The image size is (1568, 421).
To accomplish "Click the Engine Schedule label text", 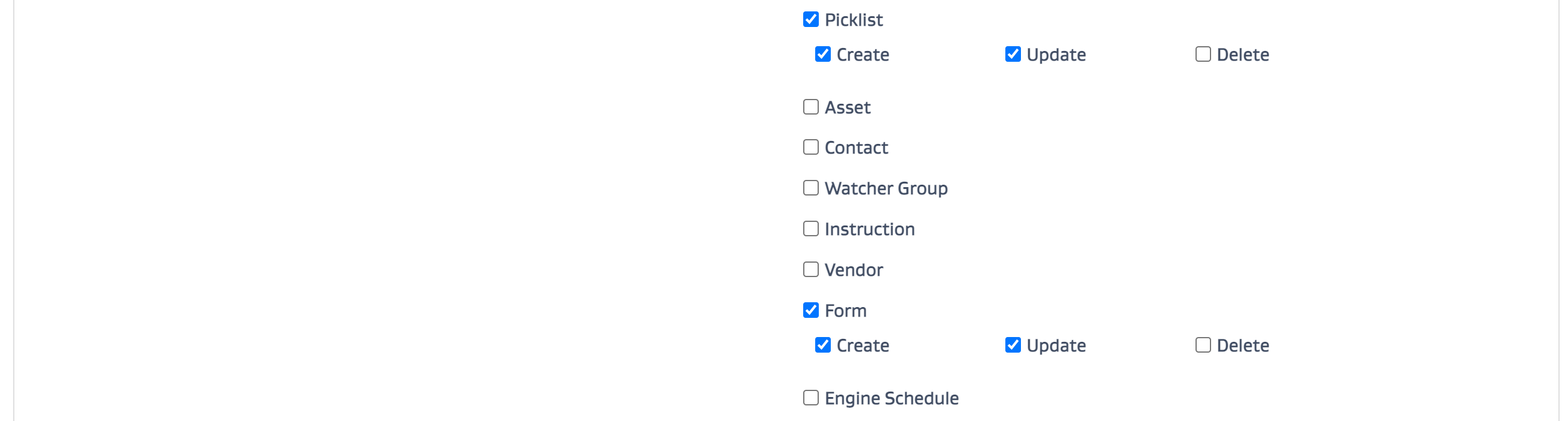I will [891, 398].
